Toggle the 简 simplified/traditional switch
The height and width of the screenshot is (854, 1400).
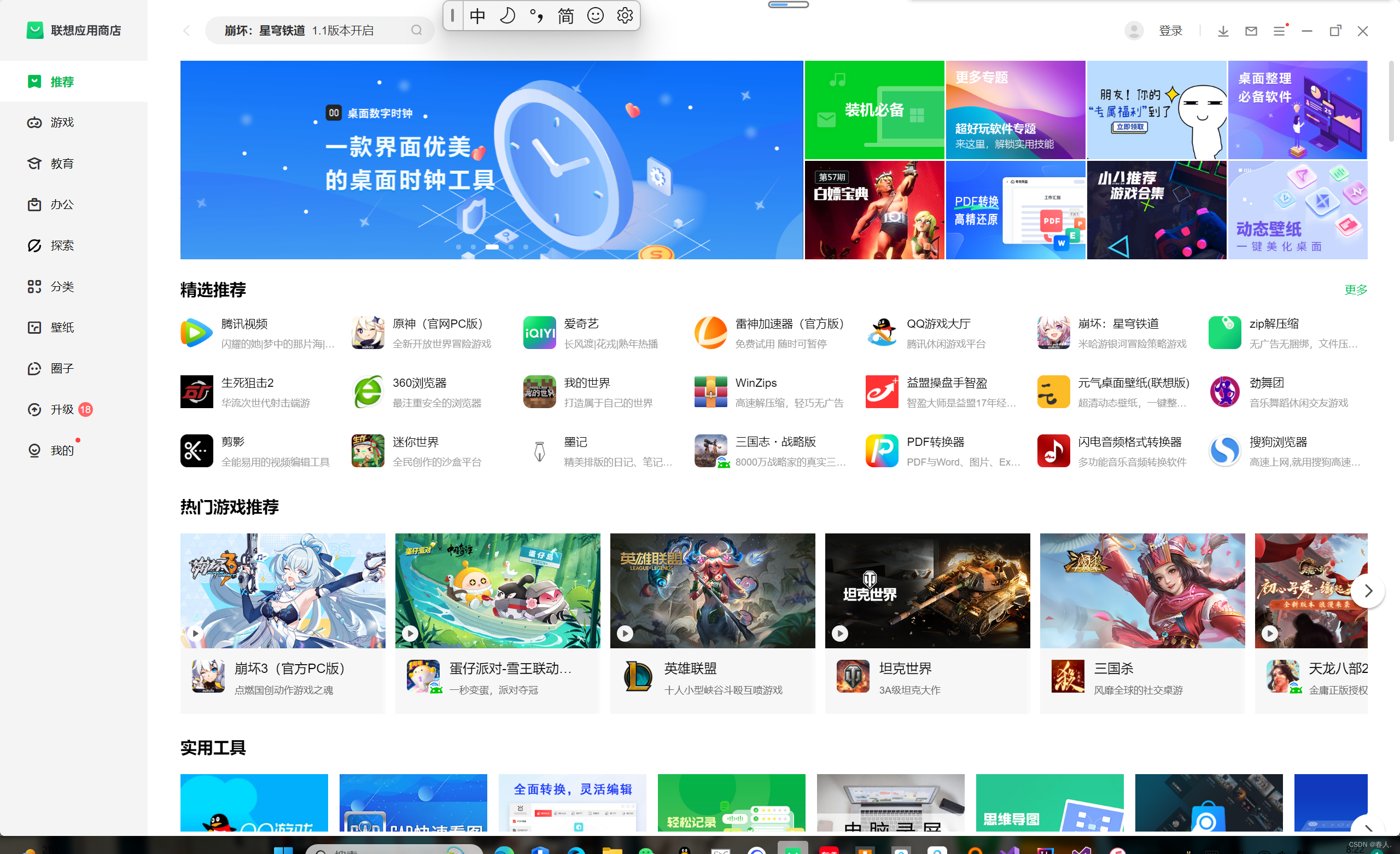565,15
